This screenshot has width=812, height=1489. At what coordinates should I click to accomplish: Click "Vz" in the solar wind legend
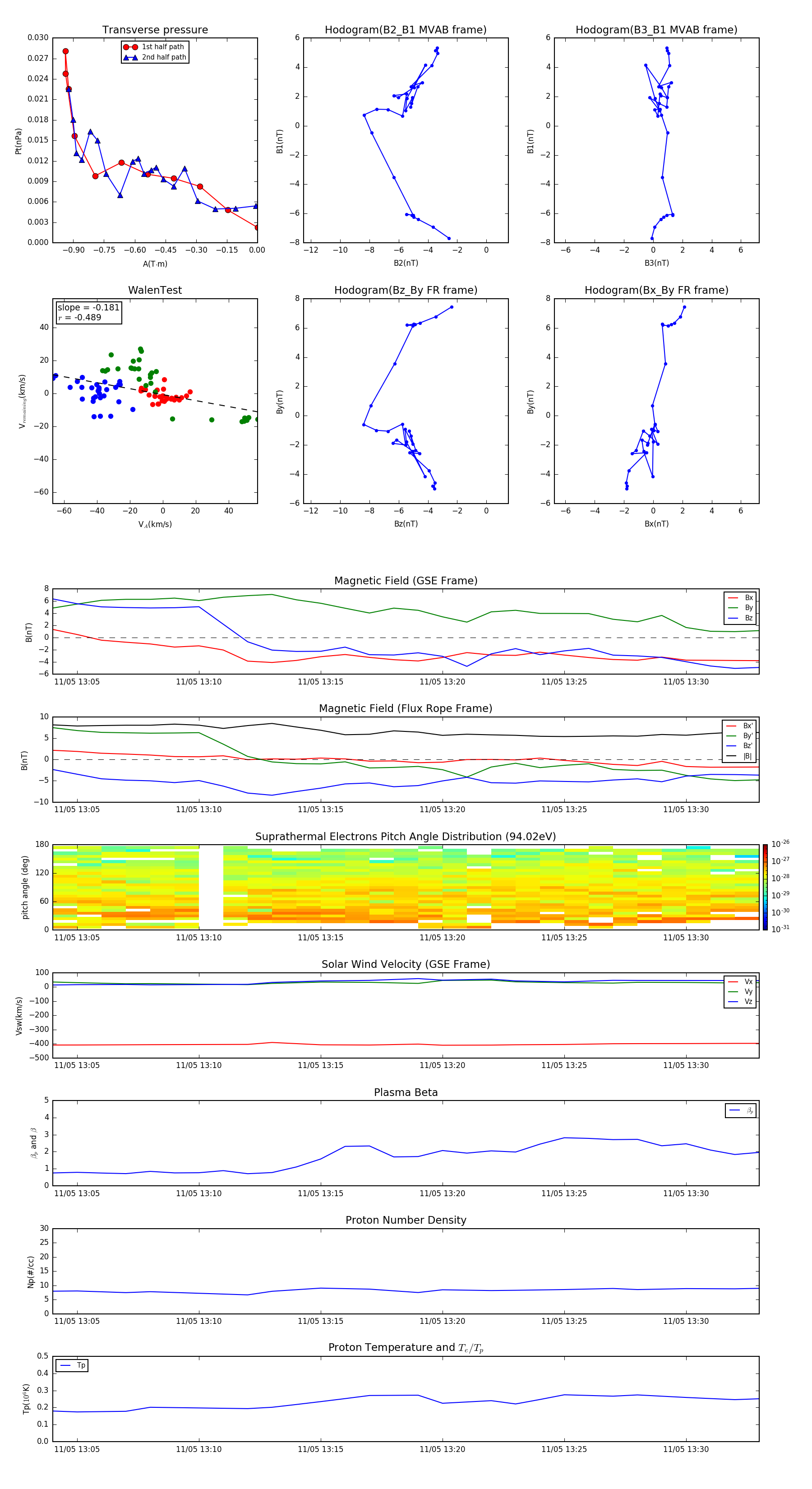(x=748, y=1002)
